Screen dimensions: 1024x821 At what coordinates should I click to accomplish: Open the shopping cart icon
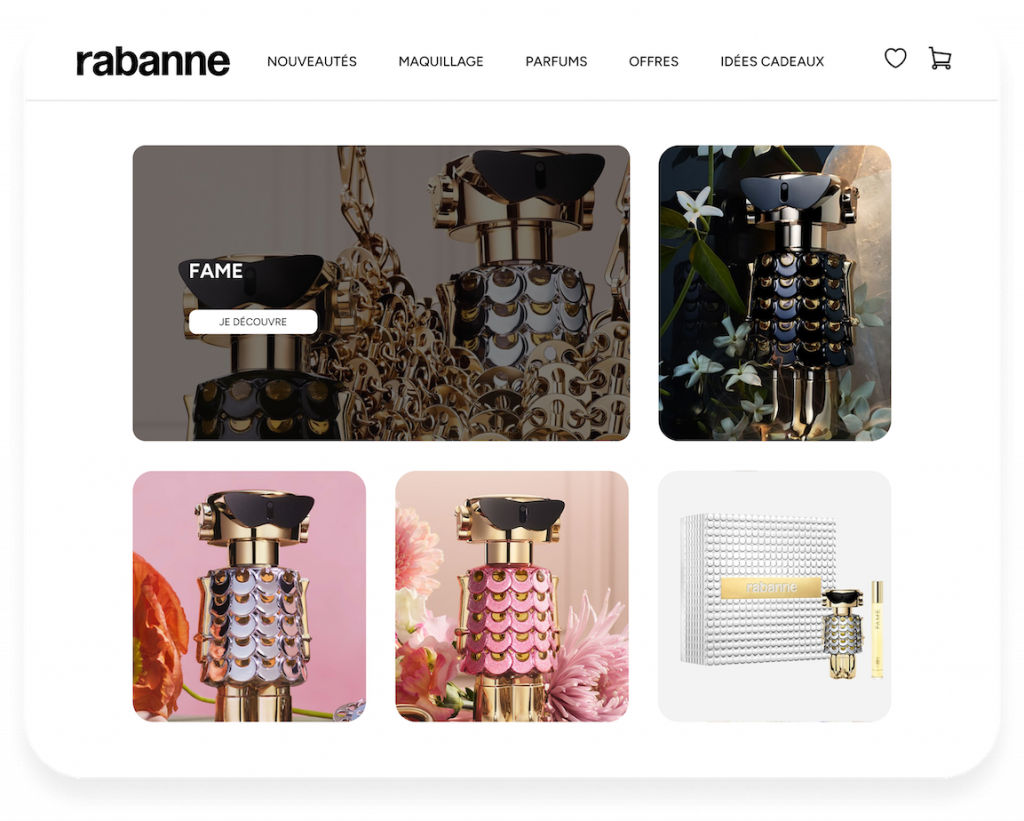tap(940, 58)
